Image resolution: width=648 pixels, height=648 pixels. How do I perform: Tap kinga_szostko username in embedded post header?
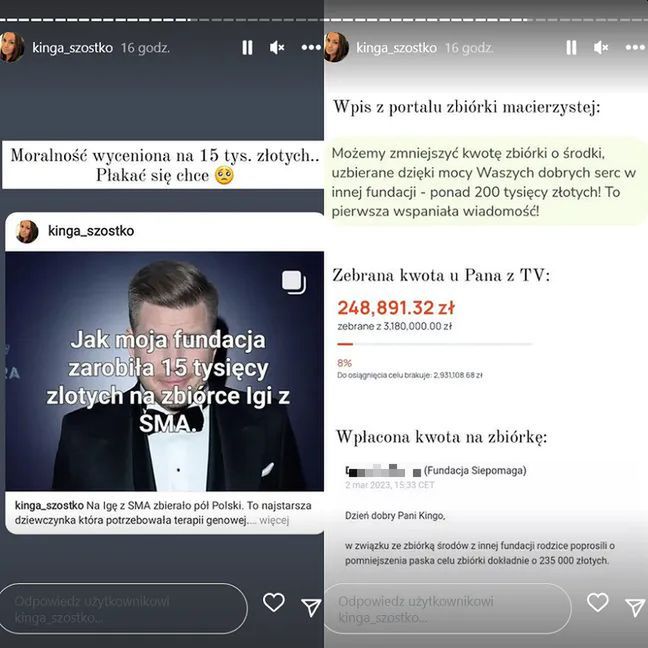pyautogui.click(x=91, y=231)
